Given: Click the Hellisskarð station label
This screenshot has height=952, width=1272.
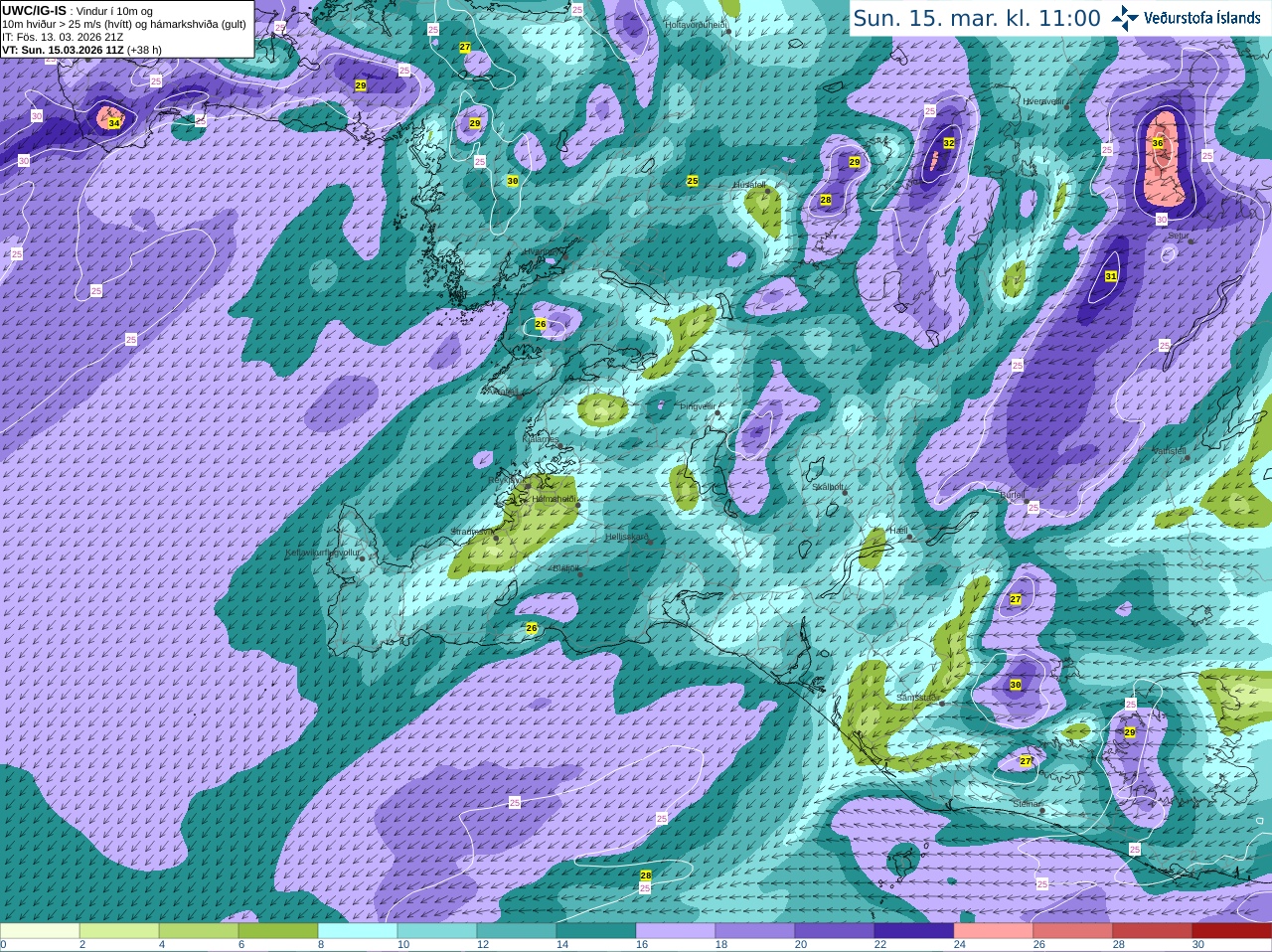Looking at the screenshot, I should coord(626,537).
